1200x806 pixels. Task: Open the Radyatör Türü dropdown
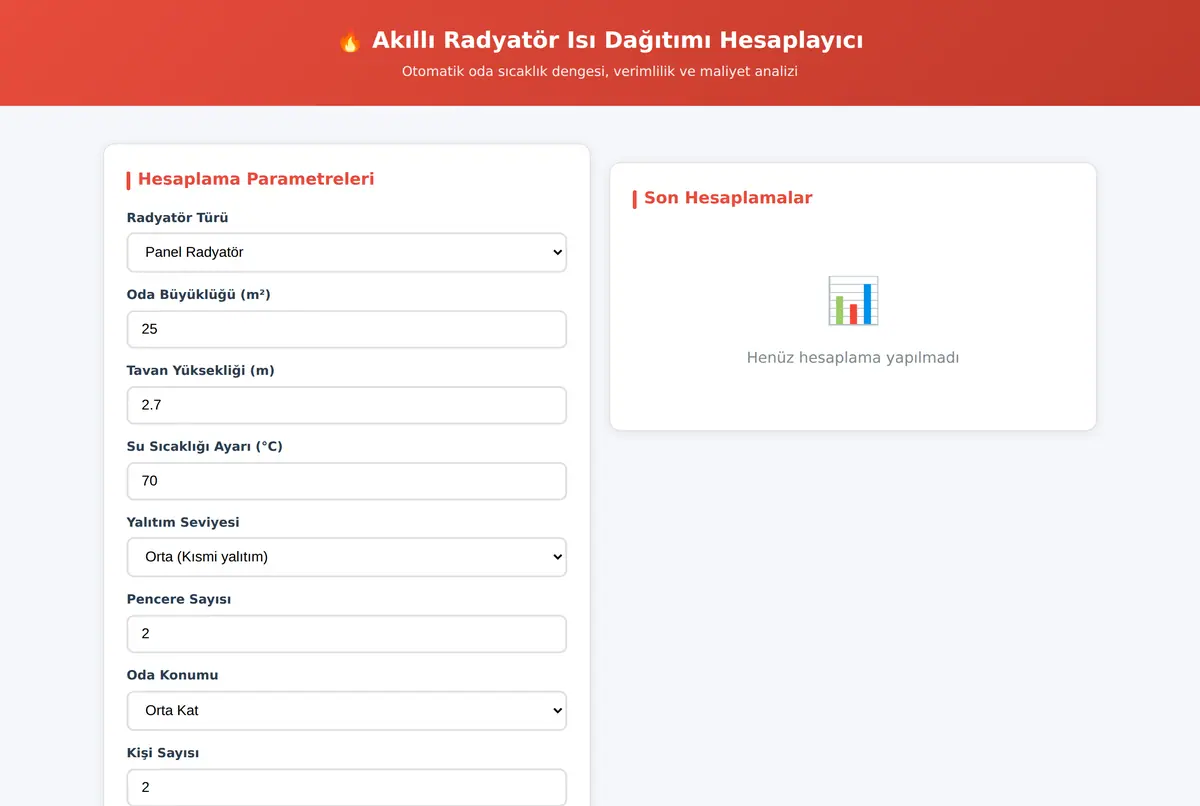pyautogui.click(x=346, y=252)
